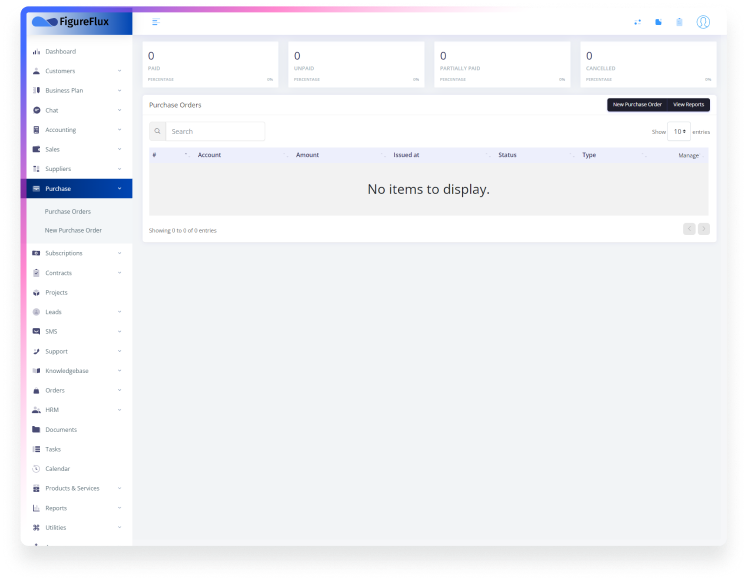Click the clipboard icon in header
Viewport: 747px width, 581px height.
[x=679, y=22]
